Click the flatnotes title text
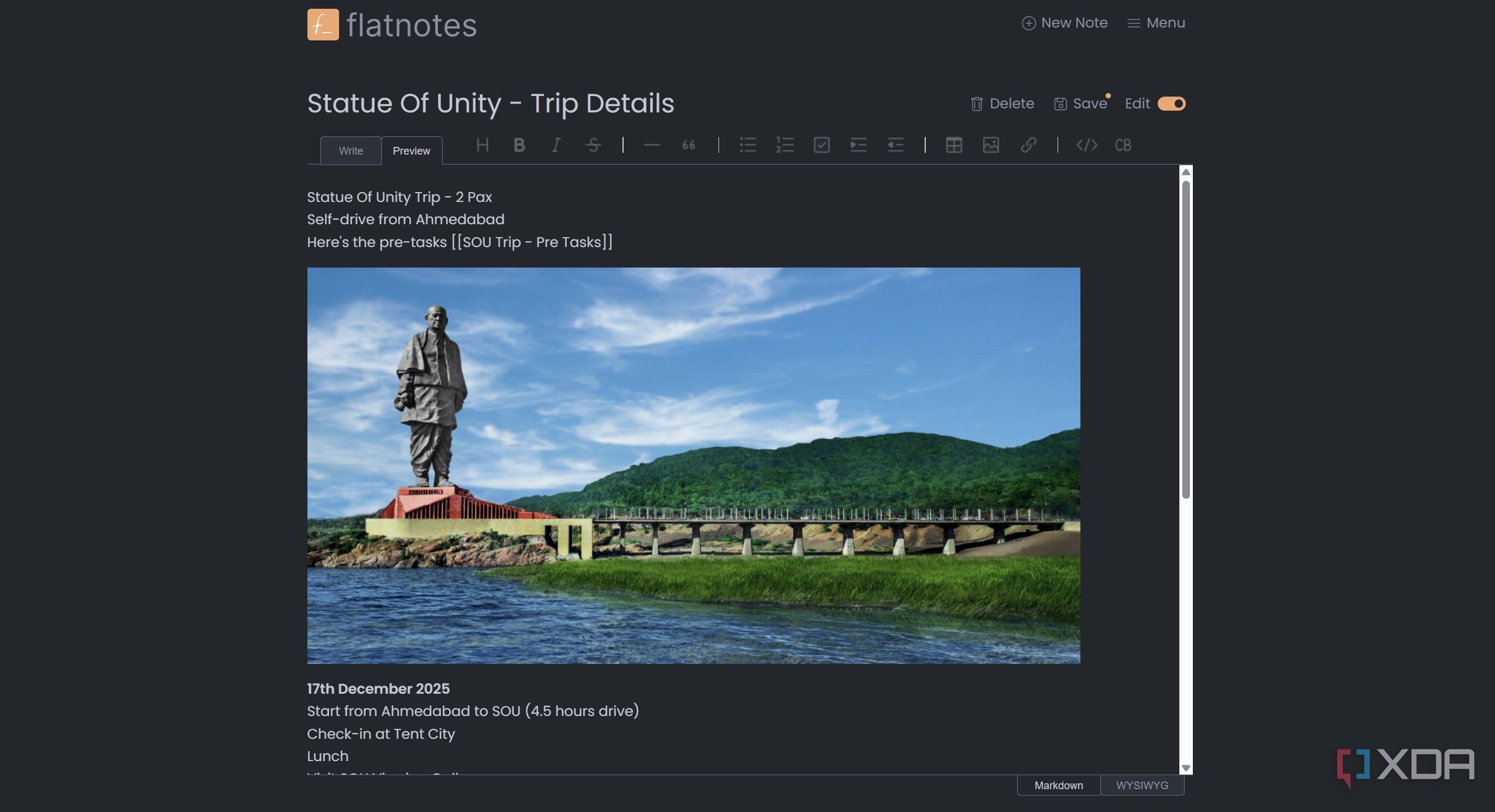The image size is (1495, 812). point(412,25)
